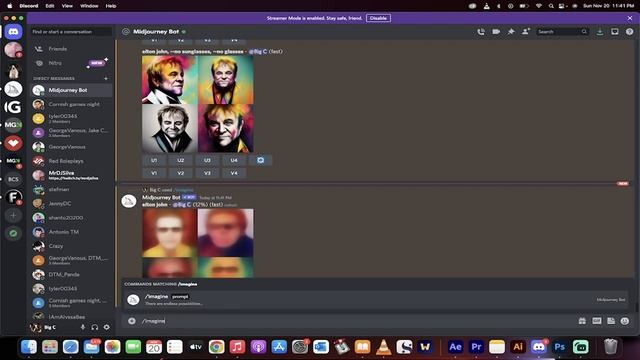Image resolution: width=640 pixels, height=360 pixels.
Task: Open Explore public servers compass icon
Action: tap(13, 233)
